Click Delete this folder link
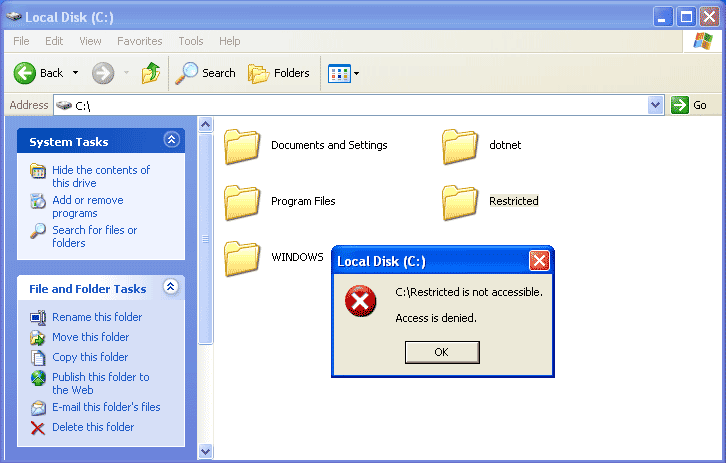Screen dimensions: 726x463 pyautogui.click(x=93, y=427)
